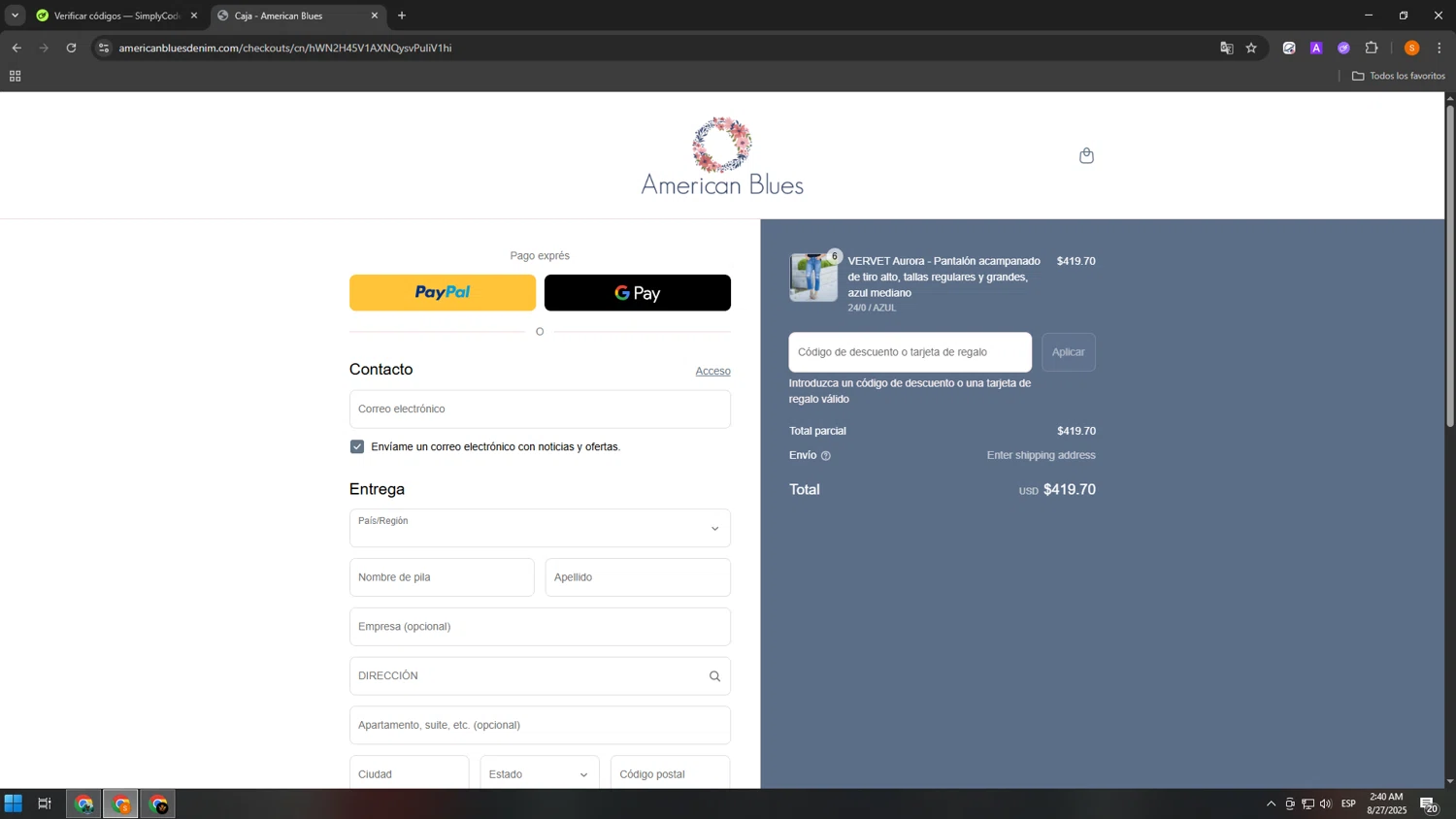This screenshot has width=1456, height=819.
Task: Click the site info icon in address bar
Action: point(104,48)
